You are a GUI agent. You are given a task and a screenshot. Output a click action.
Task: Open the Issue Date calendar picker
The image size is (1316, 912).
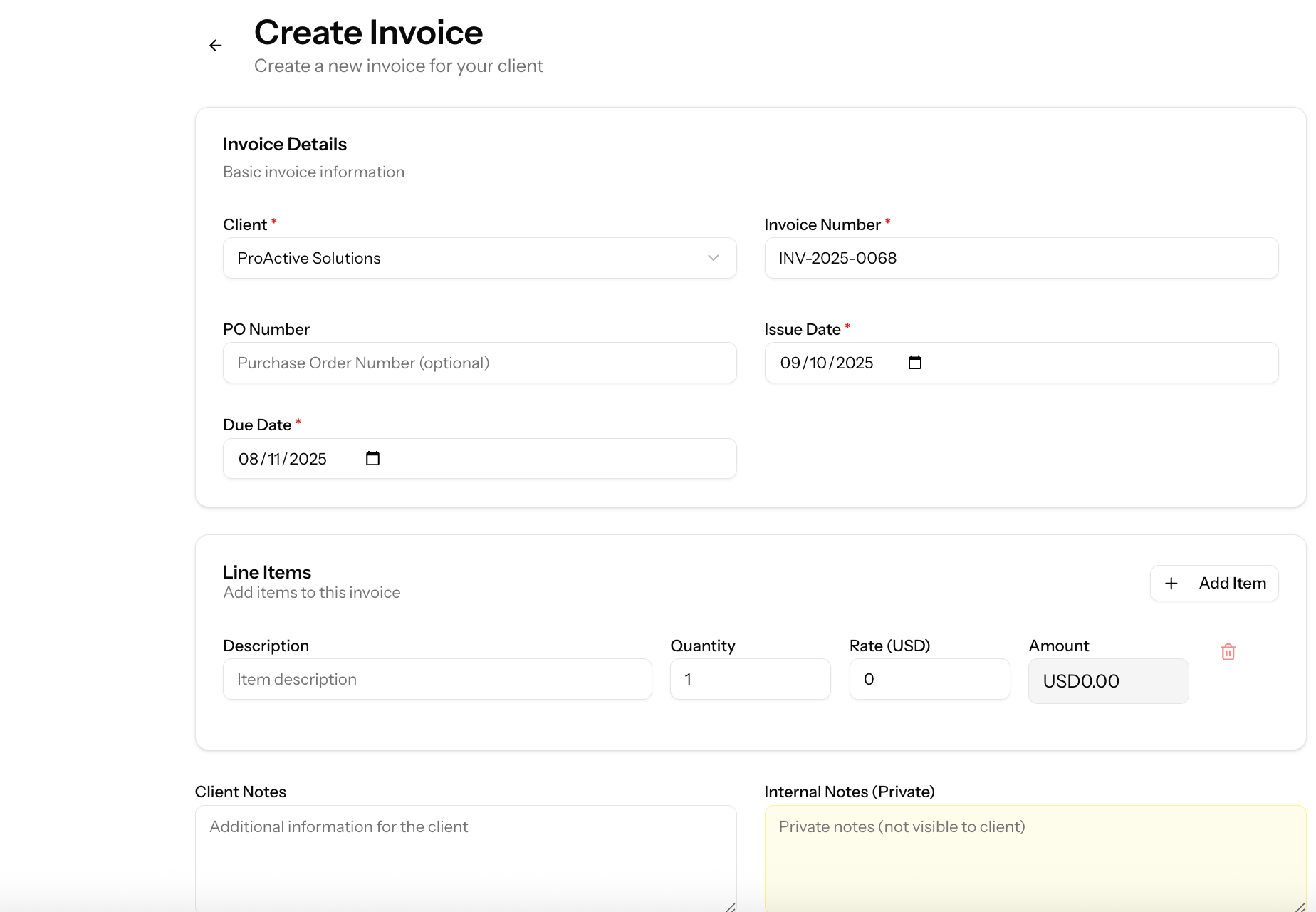[914, 362]
